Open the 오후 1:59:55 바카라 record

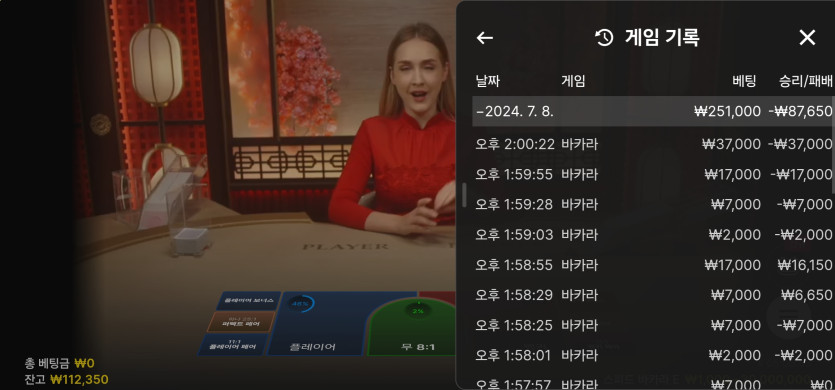click(652, 174)
